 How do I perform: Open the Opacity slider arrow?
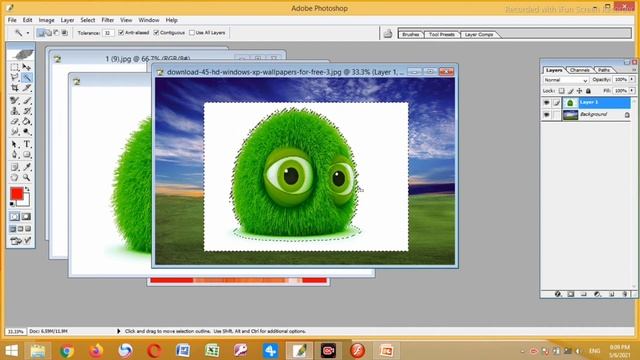632,79
